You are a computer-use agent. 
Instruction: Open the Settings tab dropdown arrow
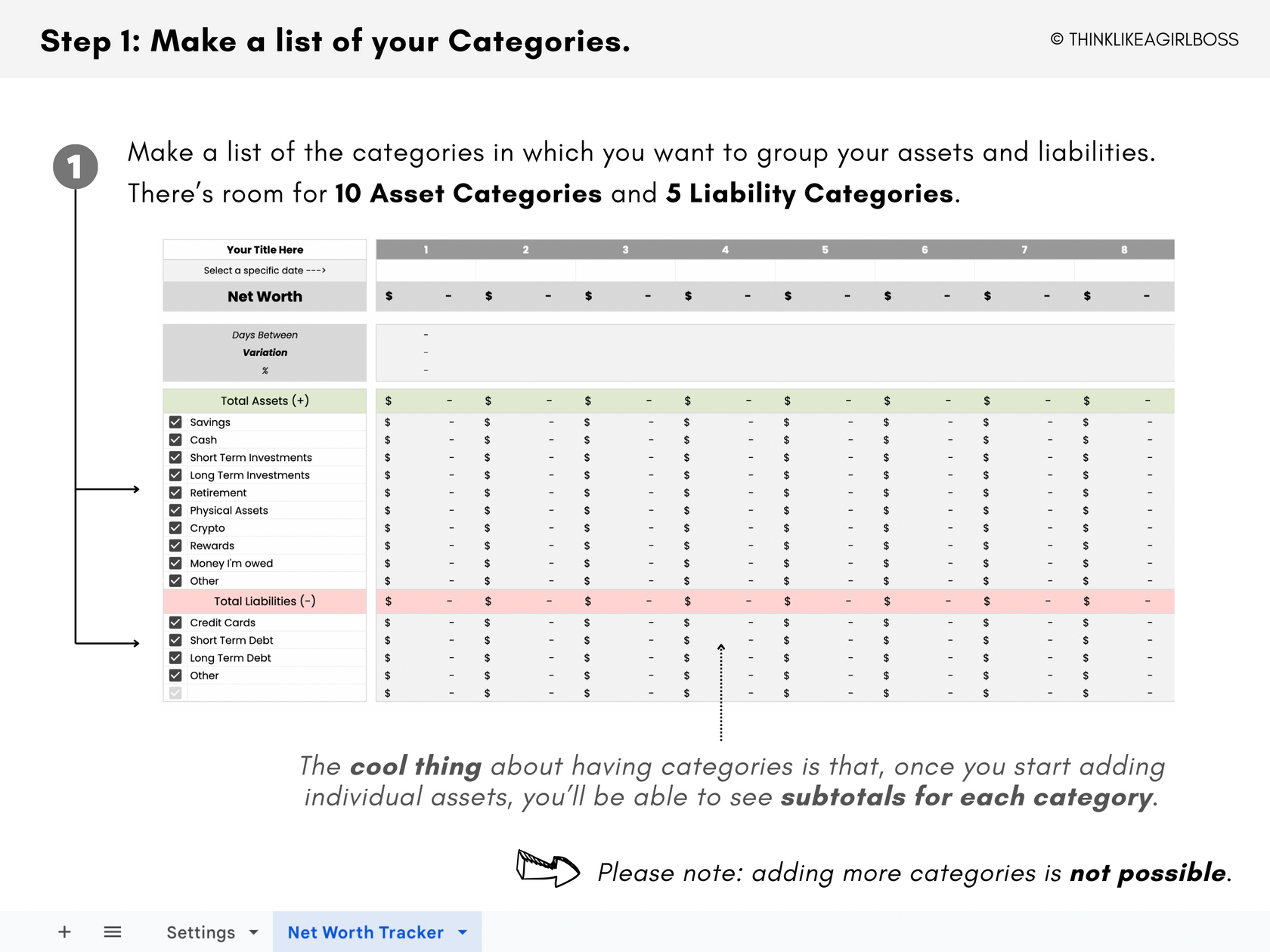254,932
